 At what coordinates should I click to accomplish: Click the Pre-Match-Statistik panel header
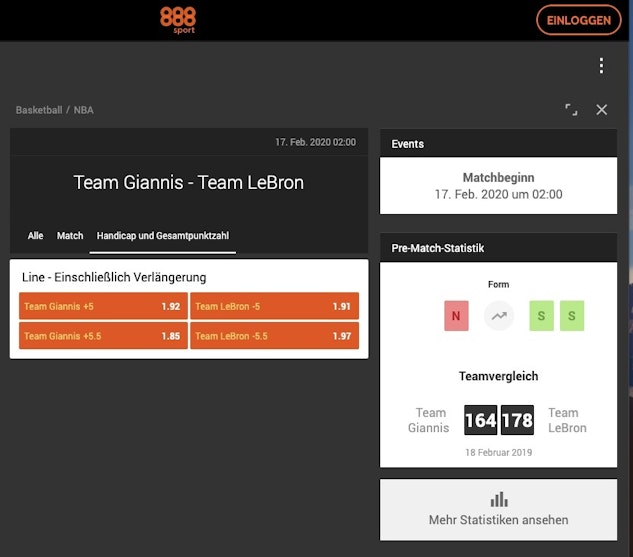coord(499,248)
